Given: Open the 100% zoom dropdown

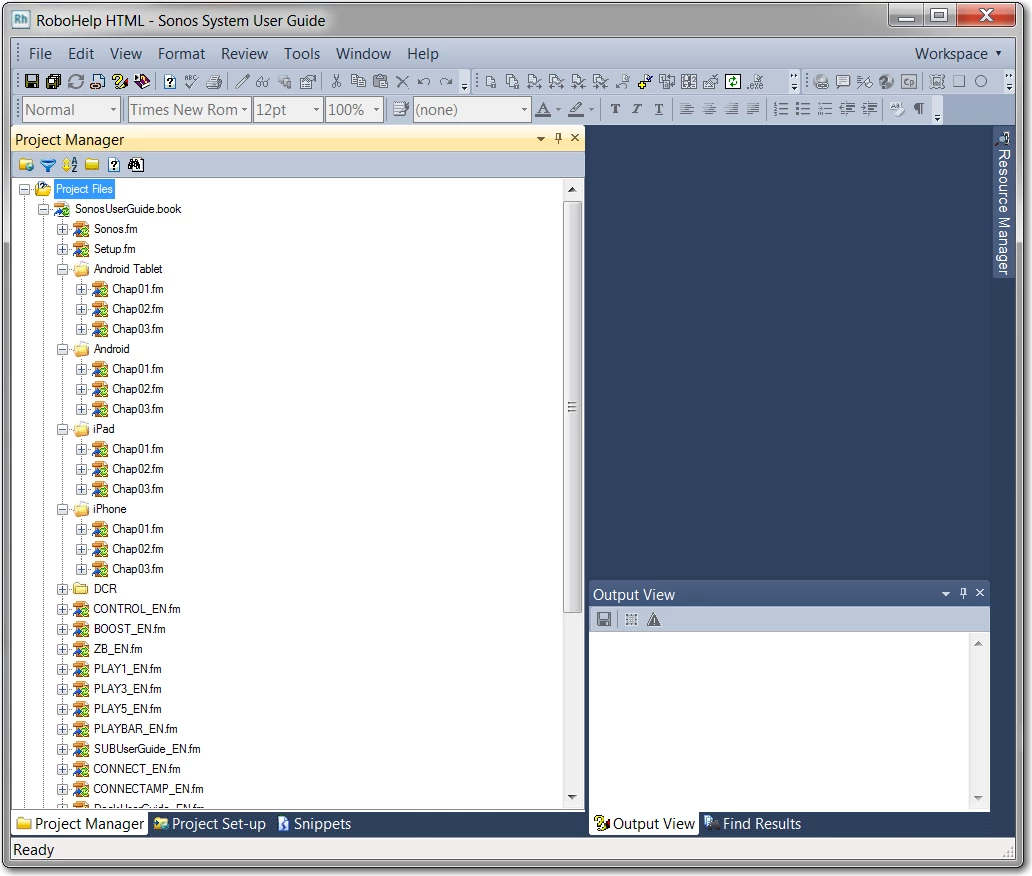Looking at the screenshot, I should coord(376,110).
